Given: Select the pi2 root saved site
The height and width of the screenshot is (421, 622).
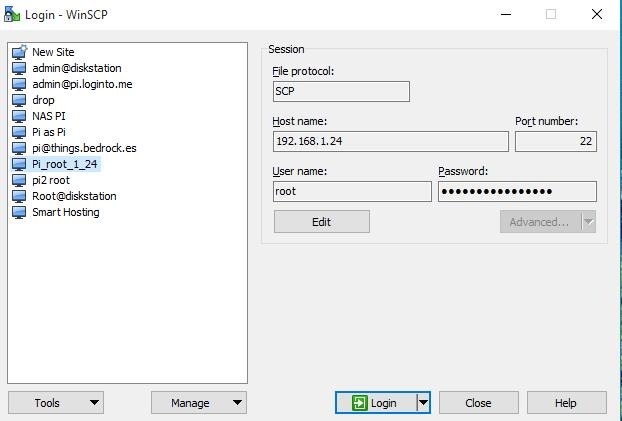Looking at the screenshot, I should pyautogui.click(x=50, y=180).
